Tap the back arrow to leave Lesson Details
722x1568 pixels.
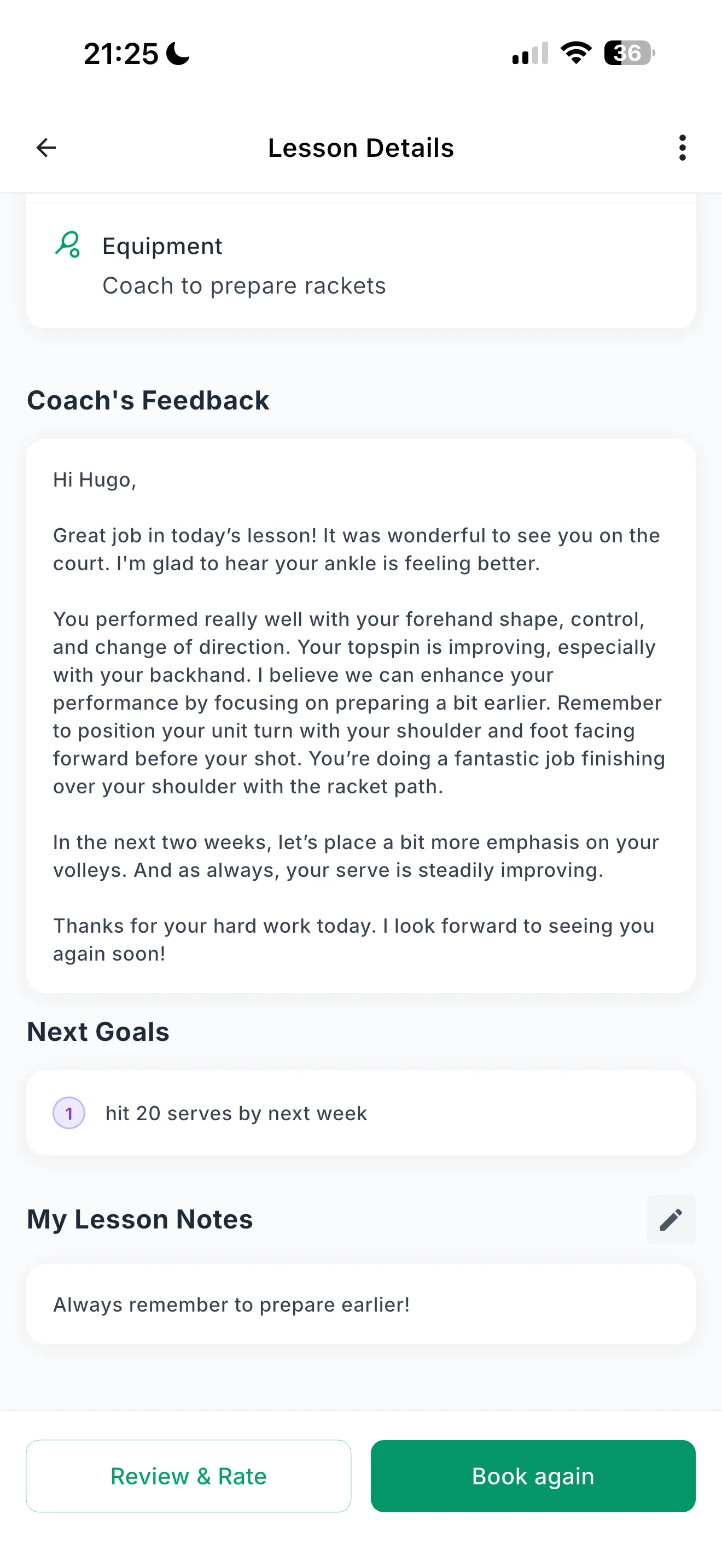(x=46, y=147)
